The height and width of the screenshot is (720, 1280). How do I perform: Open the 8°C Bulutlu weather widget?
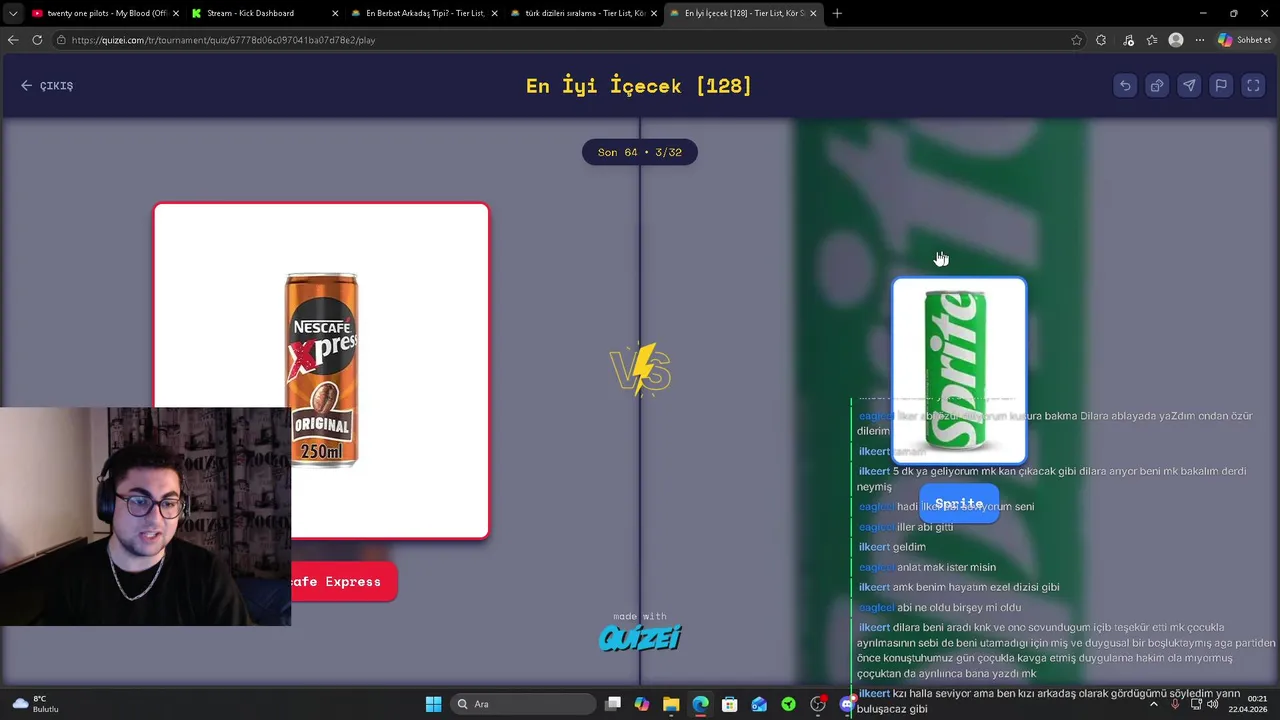pyautogui.click(x=36, y=704)
